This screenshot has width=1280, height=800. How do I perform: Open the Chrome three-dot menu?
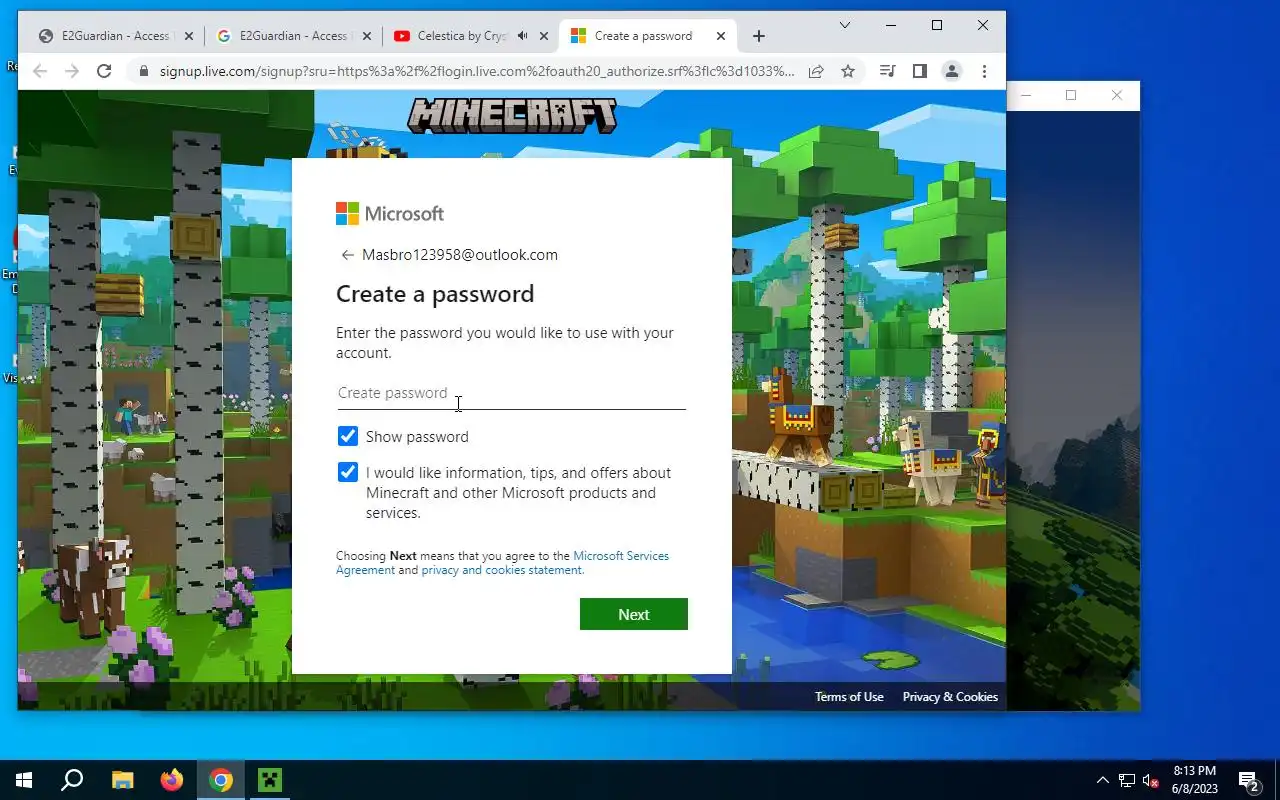point(984,71)
